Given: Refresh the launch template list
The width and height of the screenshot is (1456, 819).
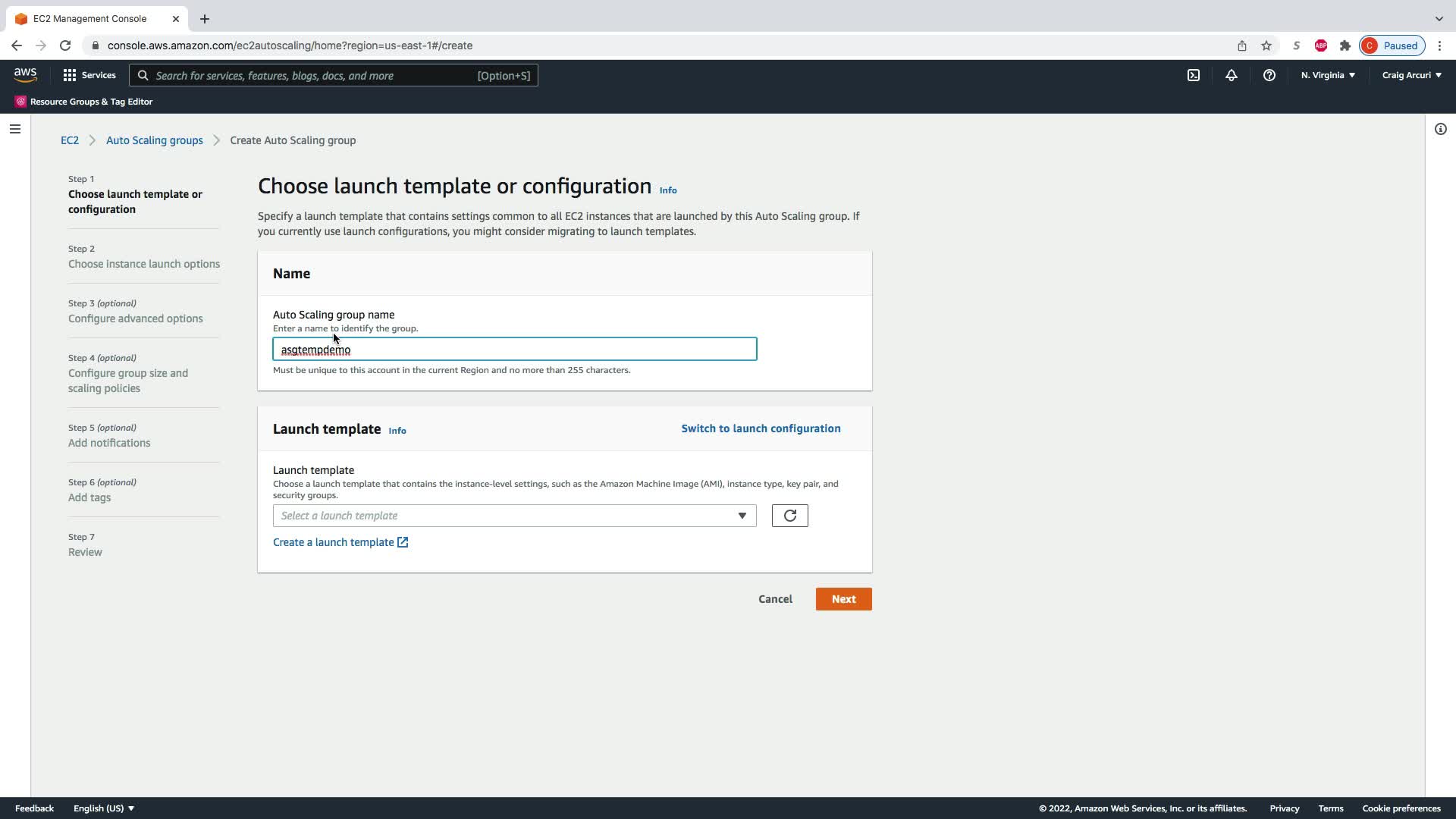Looking at the screenshot, I should point(789,516).
